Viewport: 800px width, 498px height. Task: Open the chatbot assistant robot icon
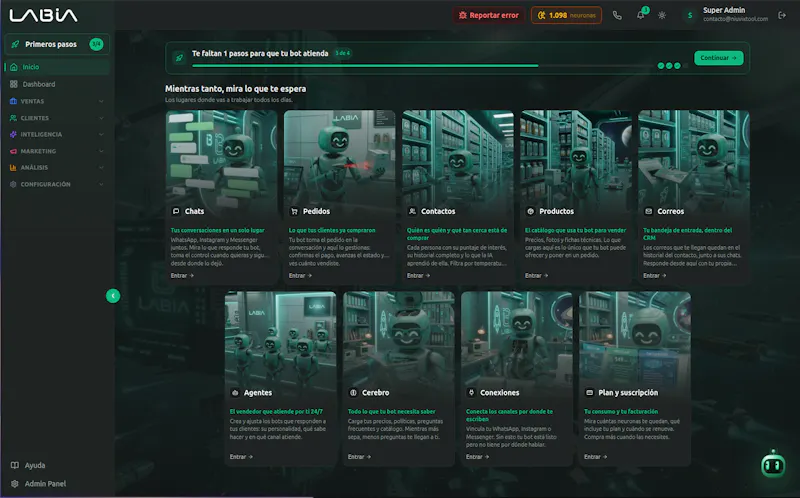point(773,464)
